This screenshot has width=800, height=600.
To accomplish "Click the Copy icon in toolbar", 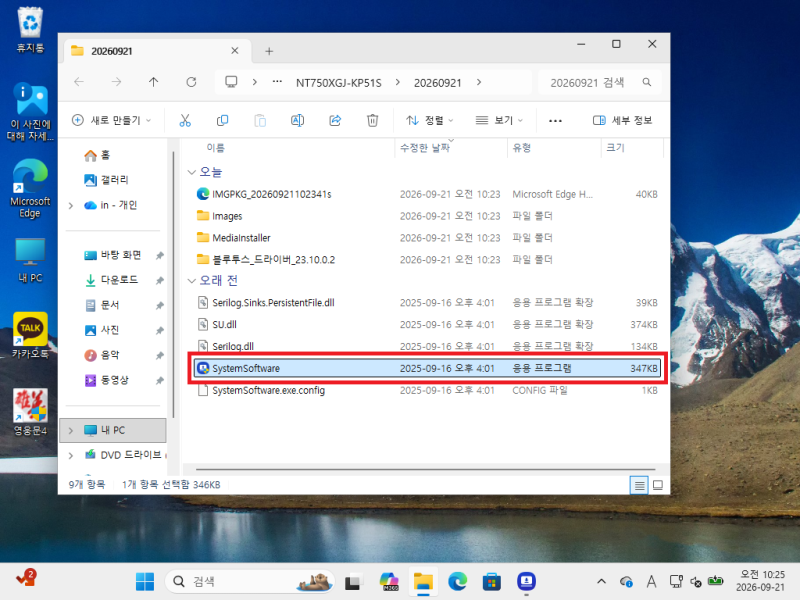I will (x=222, y=120).
